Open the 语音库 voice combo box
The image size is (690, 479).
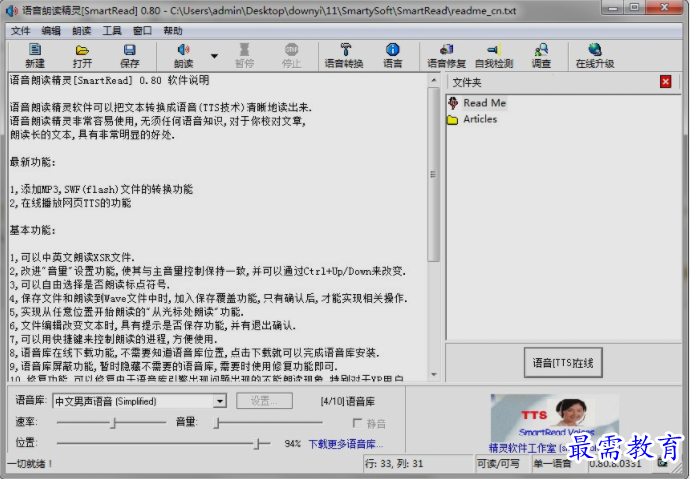(139, 401)
